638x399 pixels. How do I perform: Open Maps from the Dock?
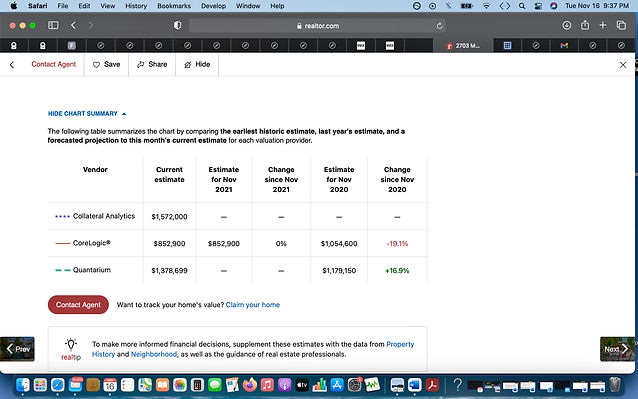[x=145, y=384]
